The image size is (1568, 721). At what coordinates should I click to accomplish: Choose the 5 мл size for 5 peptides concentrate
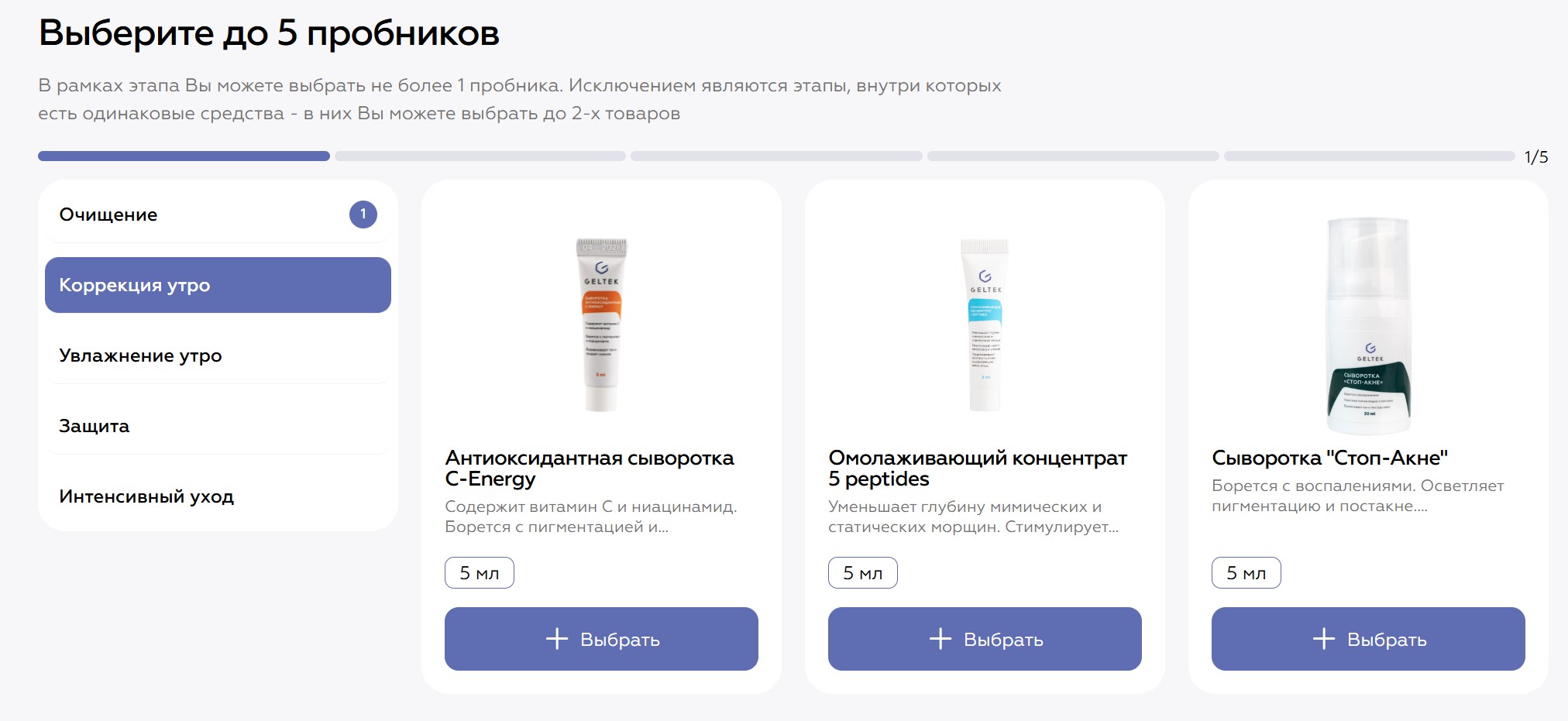pyautogui.click(x=862, y=573)
